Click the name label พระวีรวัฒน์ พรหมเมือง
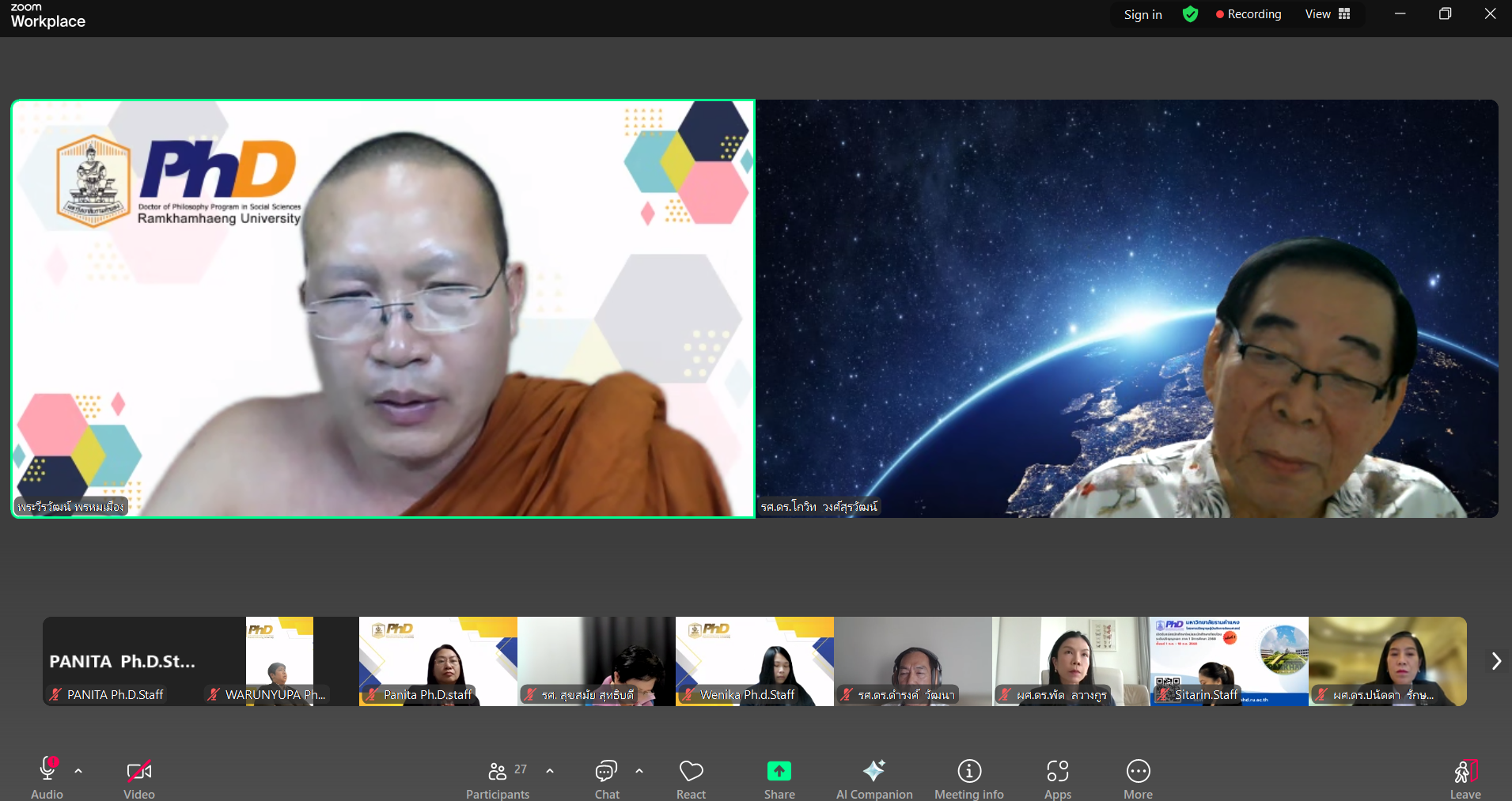This screenshot has height=801, width=1512. pos(71,507)
